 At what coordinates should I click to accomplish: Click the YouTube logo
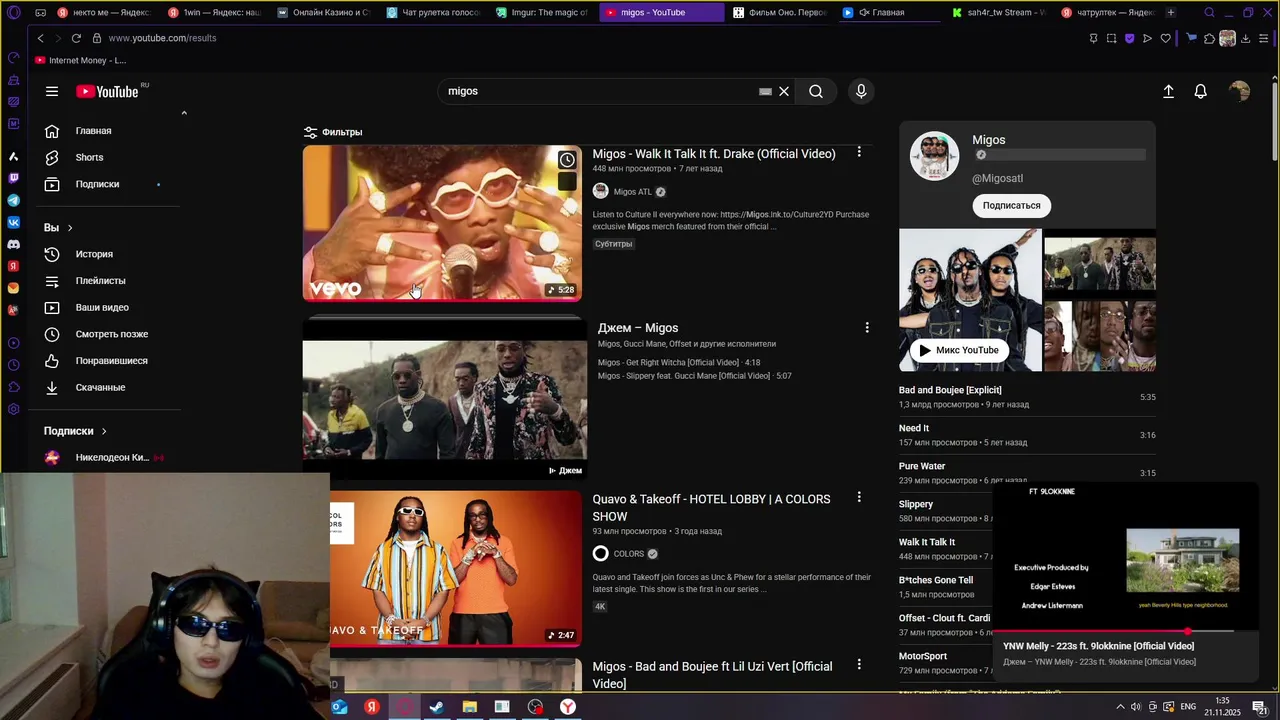(108, 91)
